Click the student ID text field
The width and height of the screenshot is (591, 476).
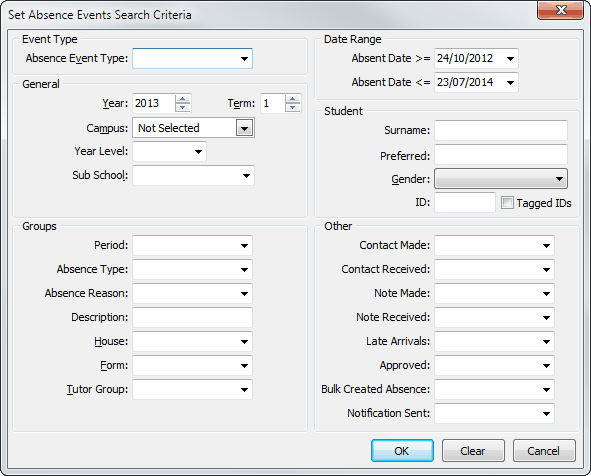[465, 202]
